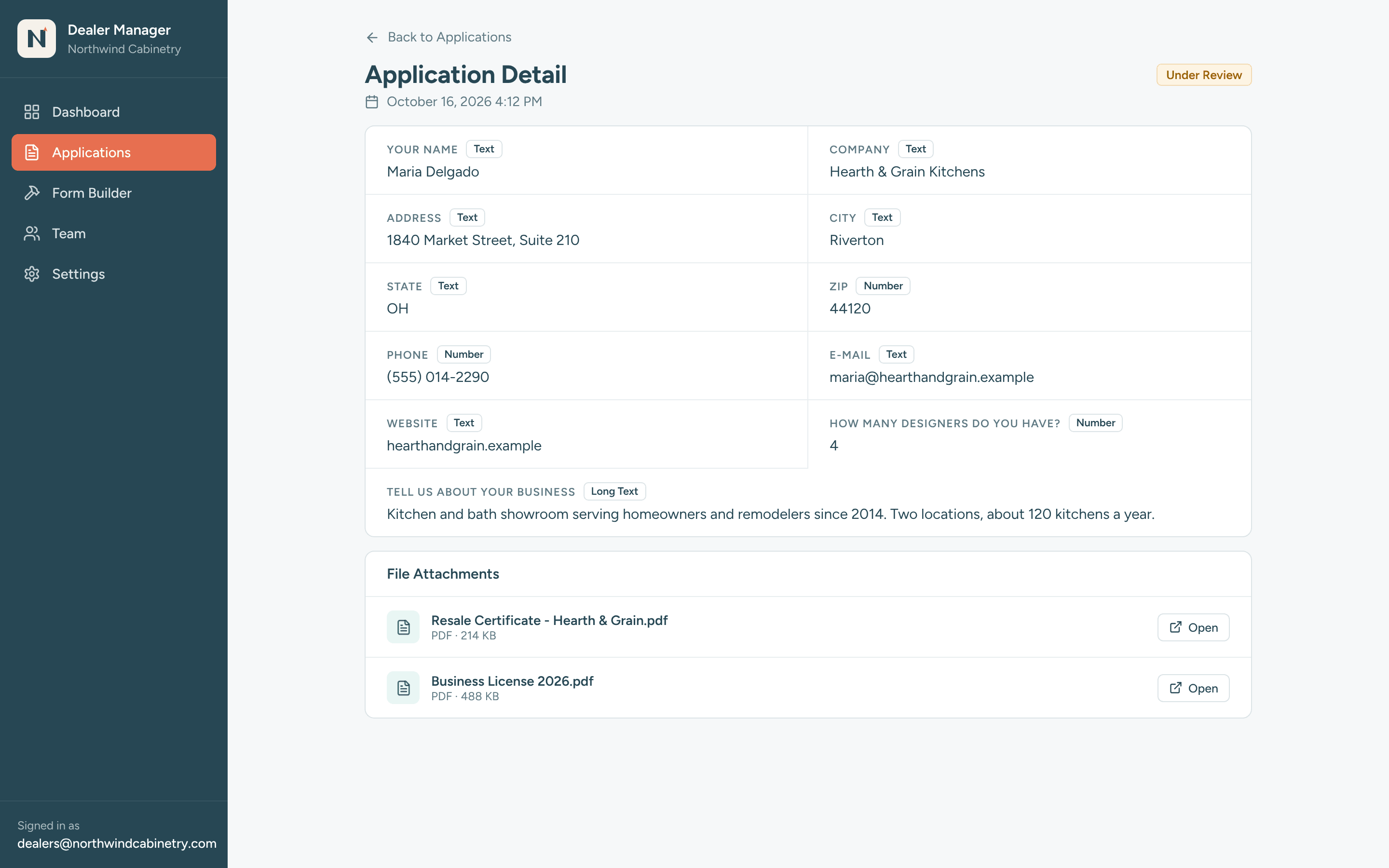Image resolution: width=1389 pixels, height=868 pixels.
Task: Click the Northwind N logo icon
Action: pos(37,39)
